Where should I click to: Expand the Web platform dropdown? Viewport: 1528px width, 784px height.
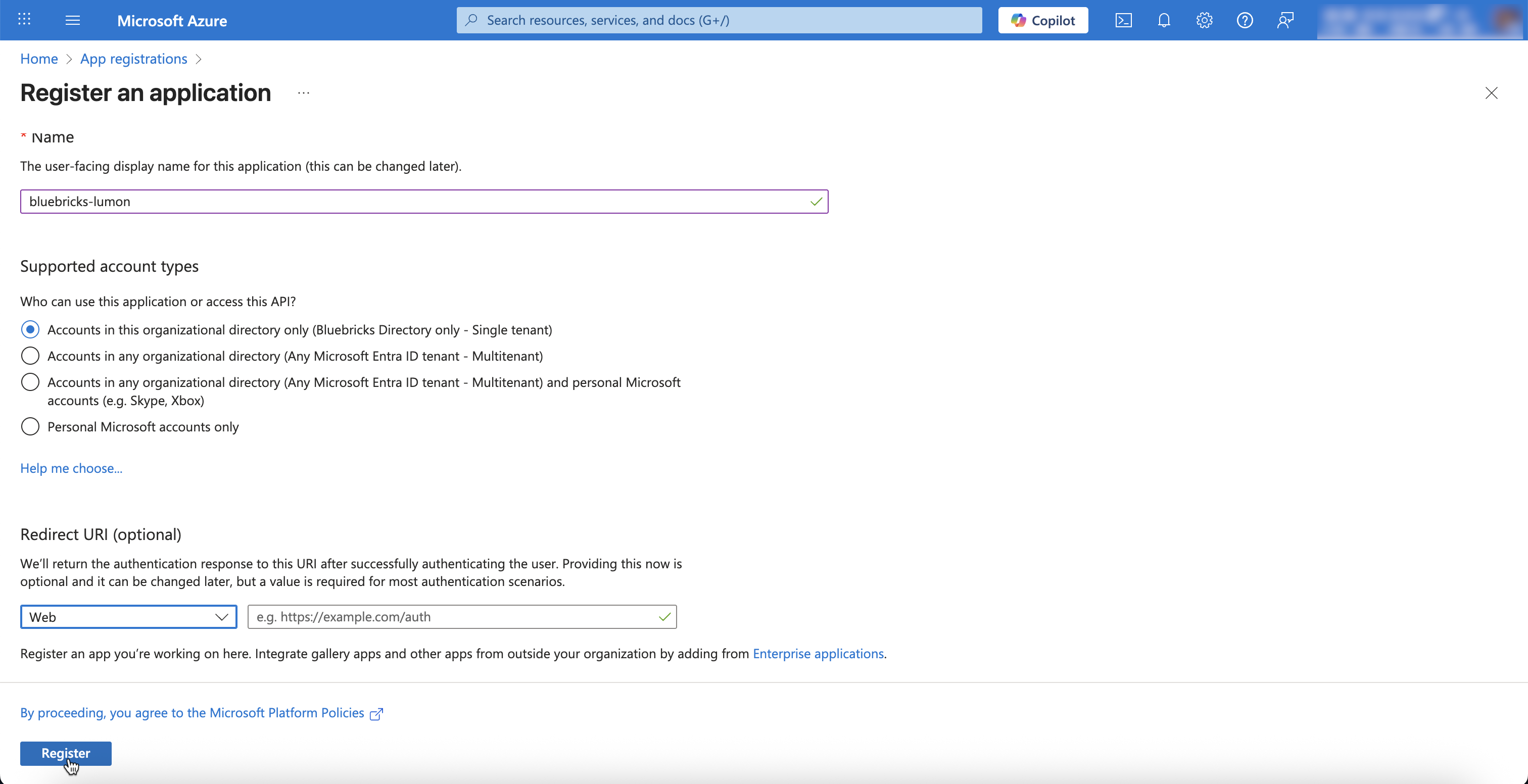129,617
